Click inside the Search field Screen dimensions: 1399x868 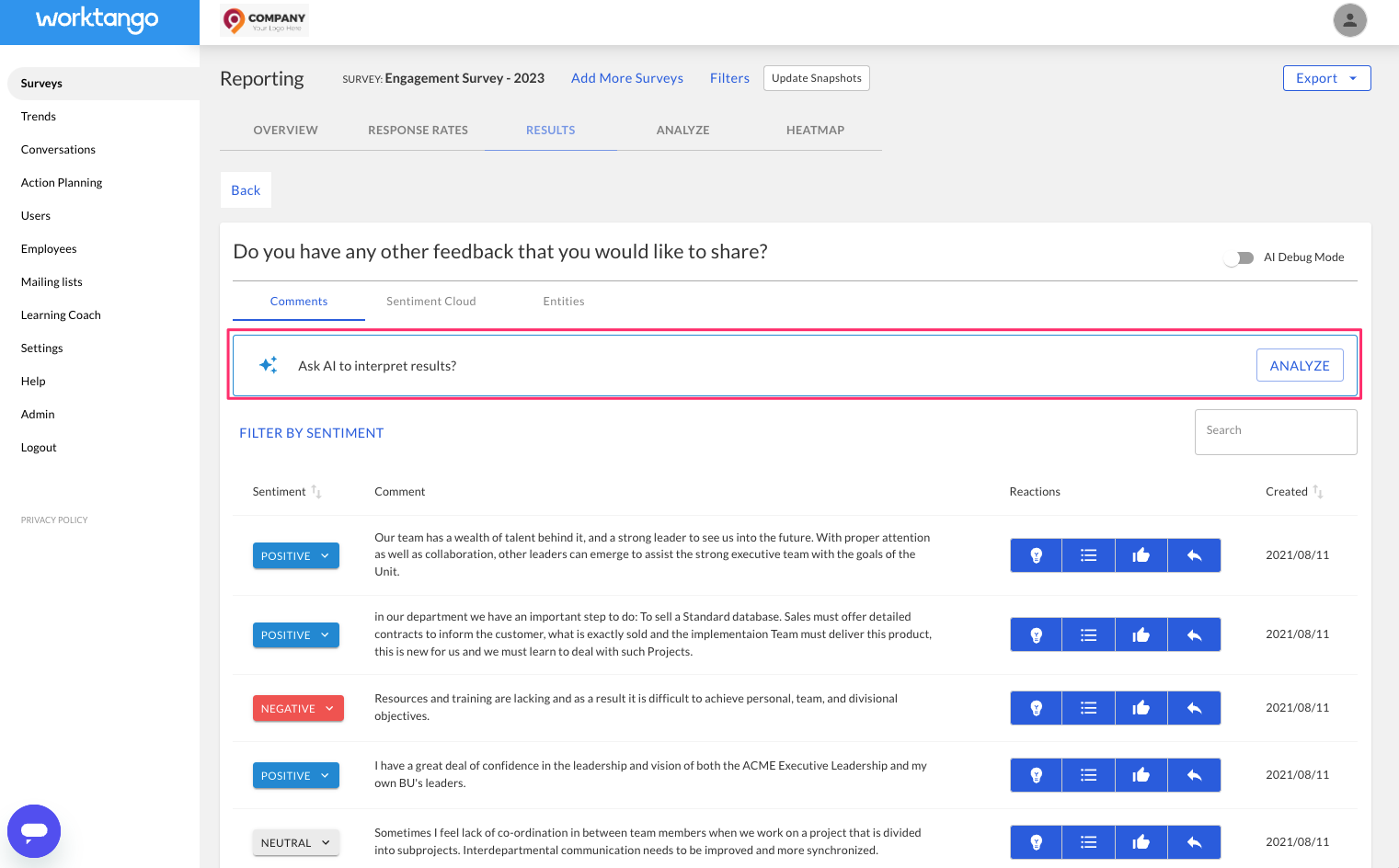point(1276,430)
